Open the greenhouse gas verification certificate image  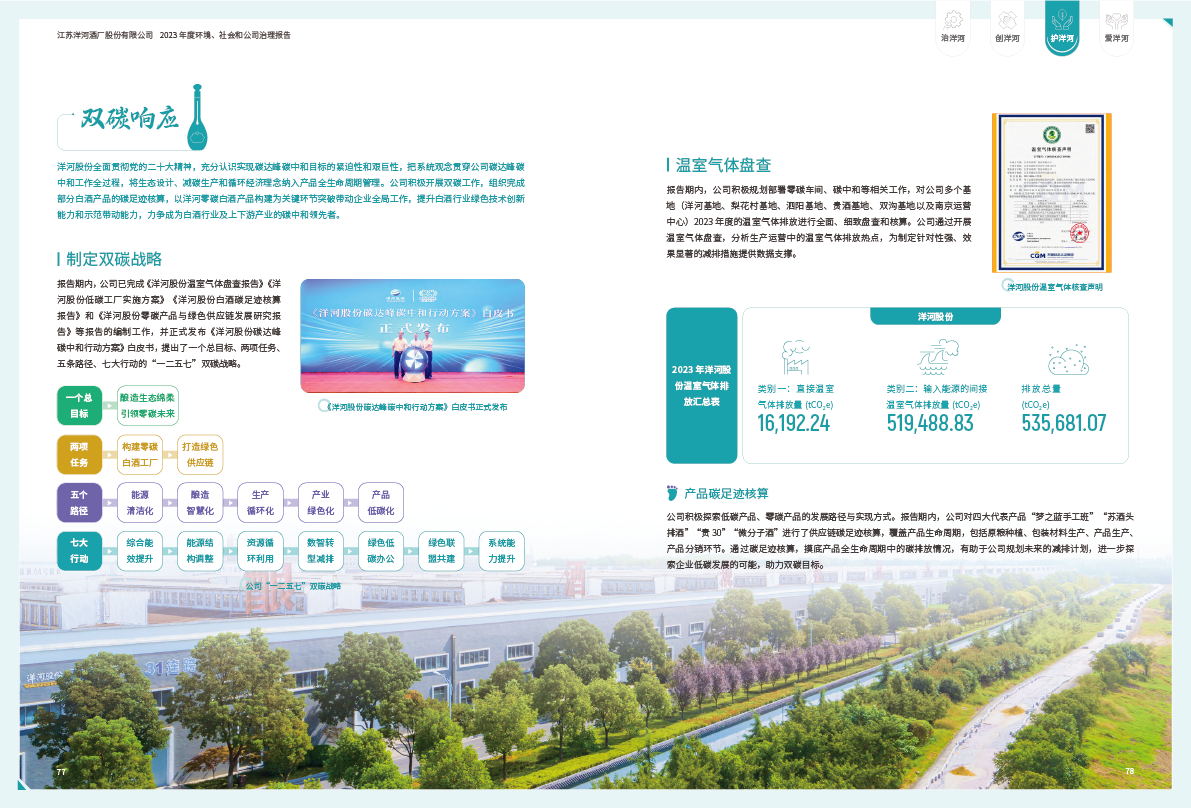1050,193
